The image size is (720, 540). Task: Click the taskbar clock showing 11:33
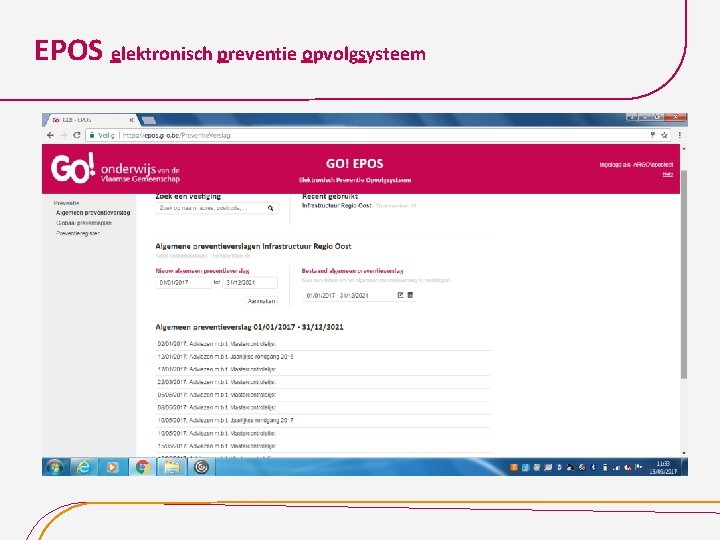click(663, 467)
